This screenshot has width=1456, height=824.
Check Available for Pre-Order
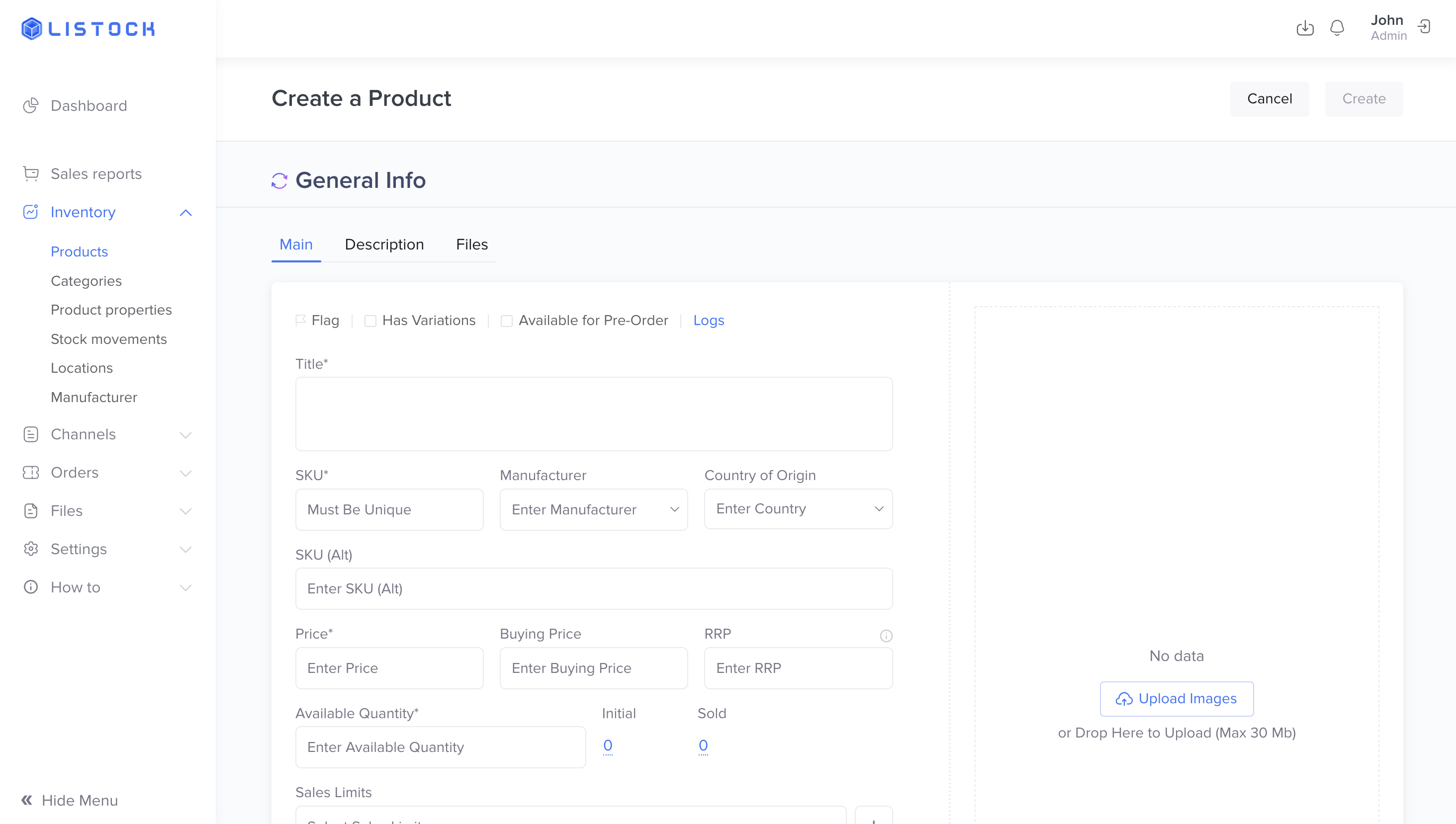507,321
